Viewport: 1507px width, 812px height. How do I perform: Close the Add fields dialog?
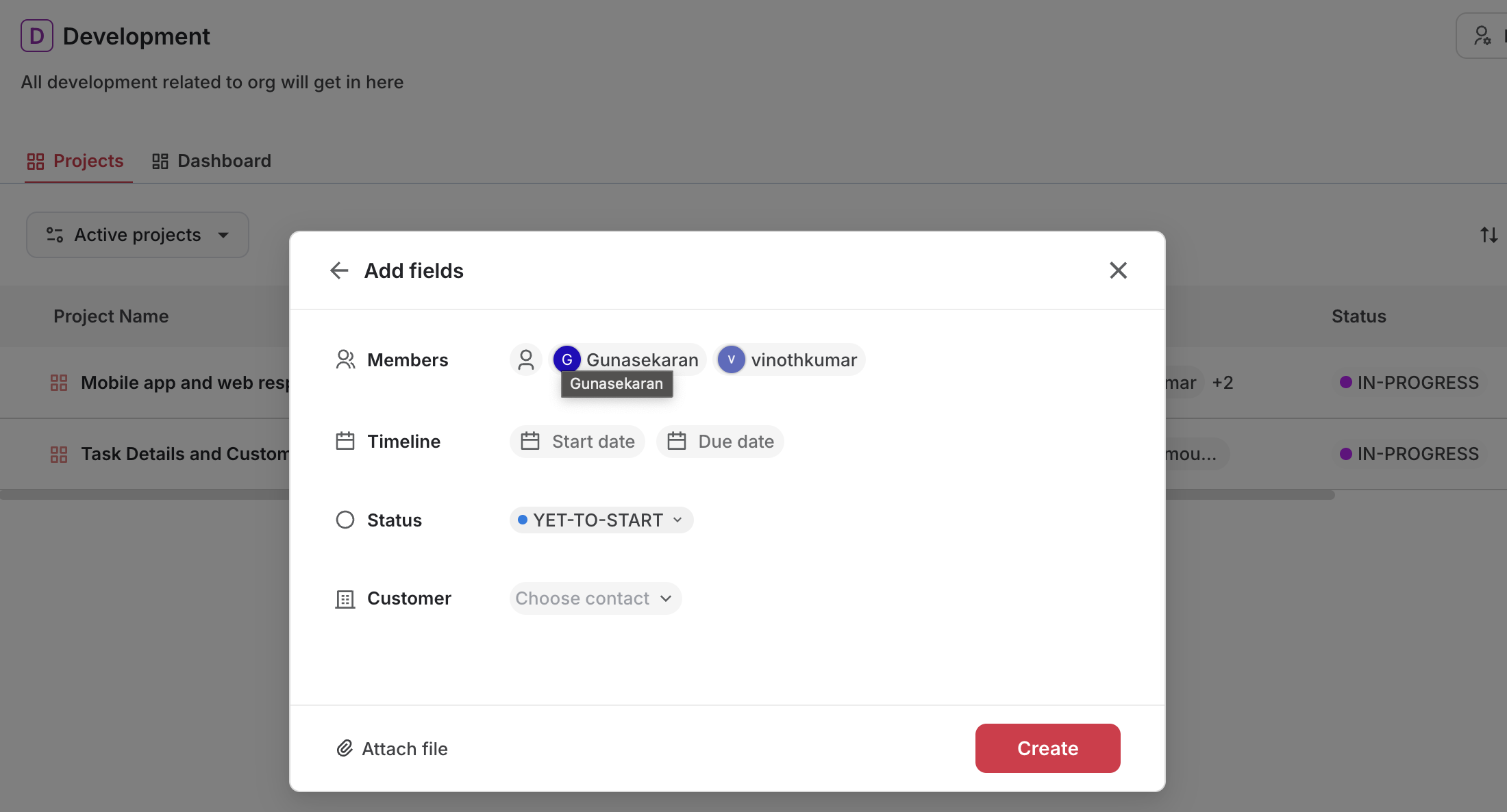click(1118, 270)
